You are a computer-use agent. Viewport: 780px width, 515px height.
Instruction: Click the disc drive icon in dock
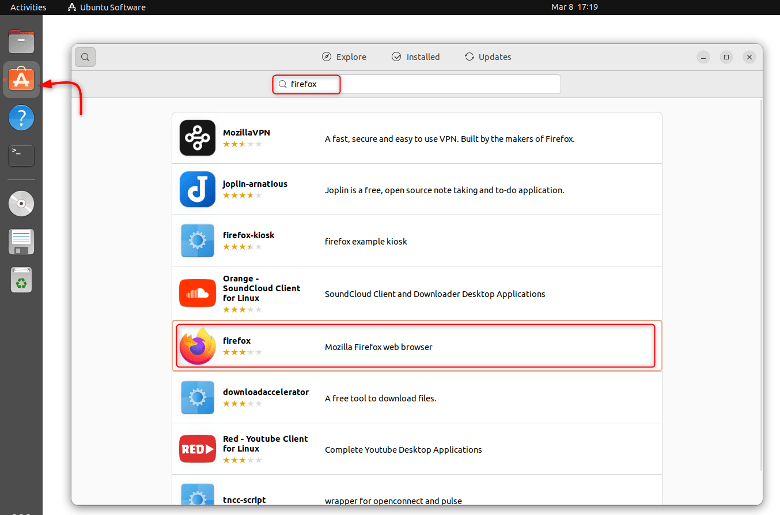coord(21,204)
